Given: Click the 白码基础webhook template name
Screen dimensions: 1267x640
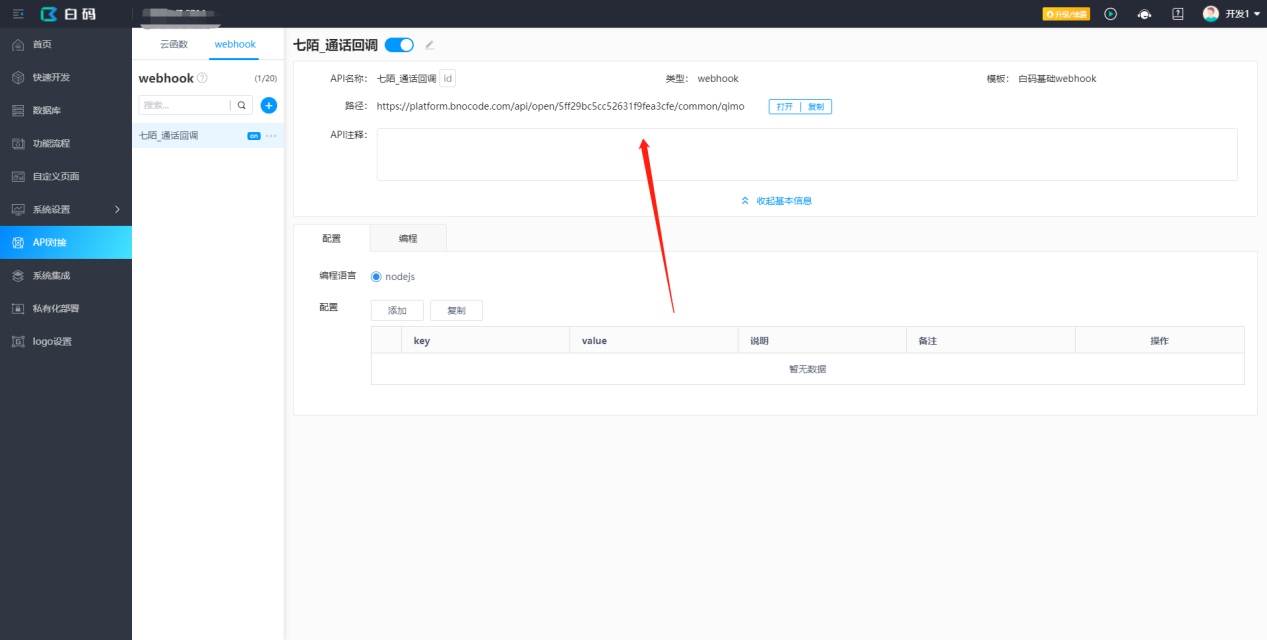Looking at the screenshot, I should (x=1057, y=79).
